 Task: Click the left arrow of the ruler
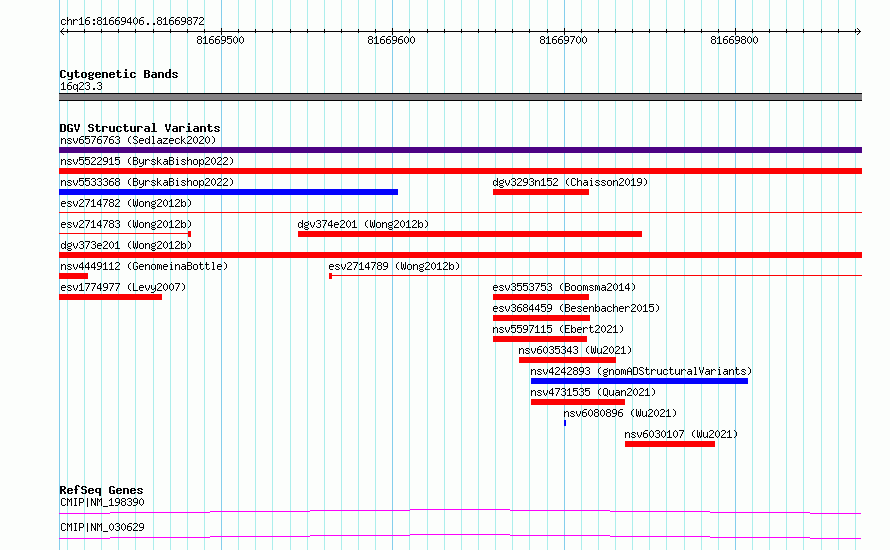(x=62, y=31)
